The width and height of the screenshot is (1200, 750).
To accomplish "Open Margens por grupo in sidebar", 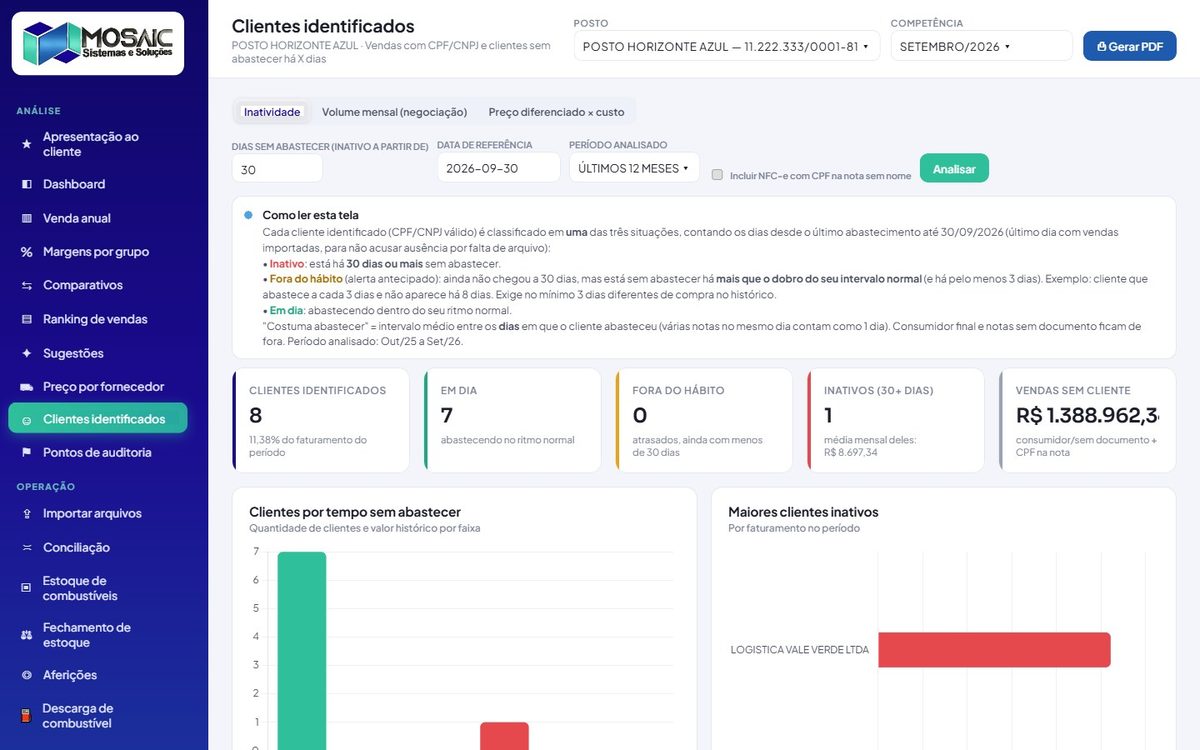I will click(x=98, y=252).
